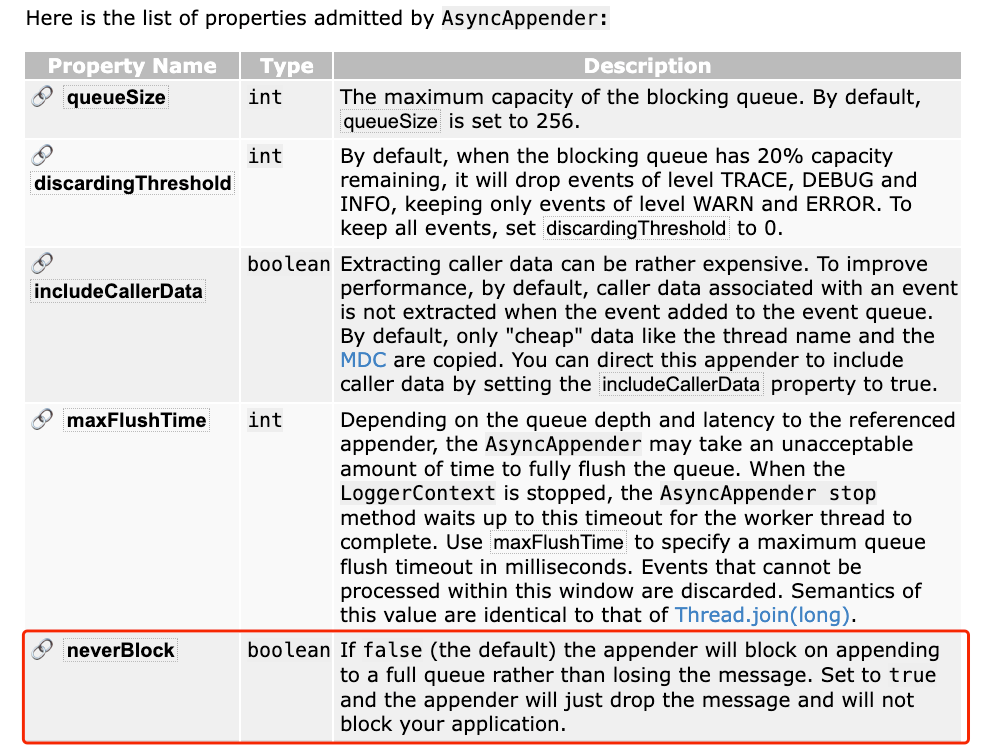This screenshot has height=751, width=1000.
Task: Click the anchor link icon beside queueSize
Action: (42, 96)
